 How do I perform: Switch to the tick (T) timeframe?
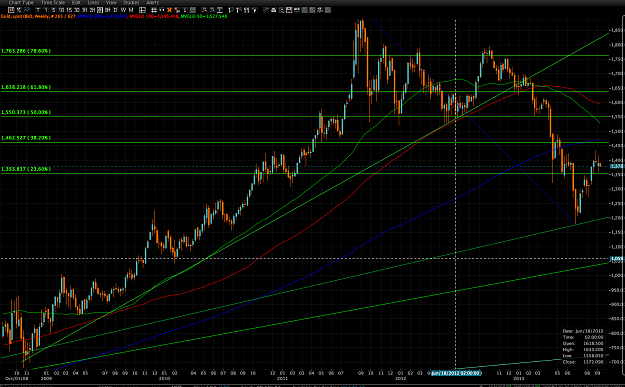[x=38, y=10]
